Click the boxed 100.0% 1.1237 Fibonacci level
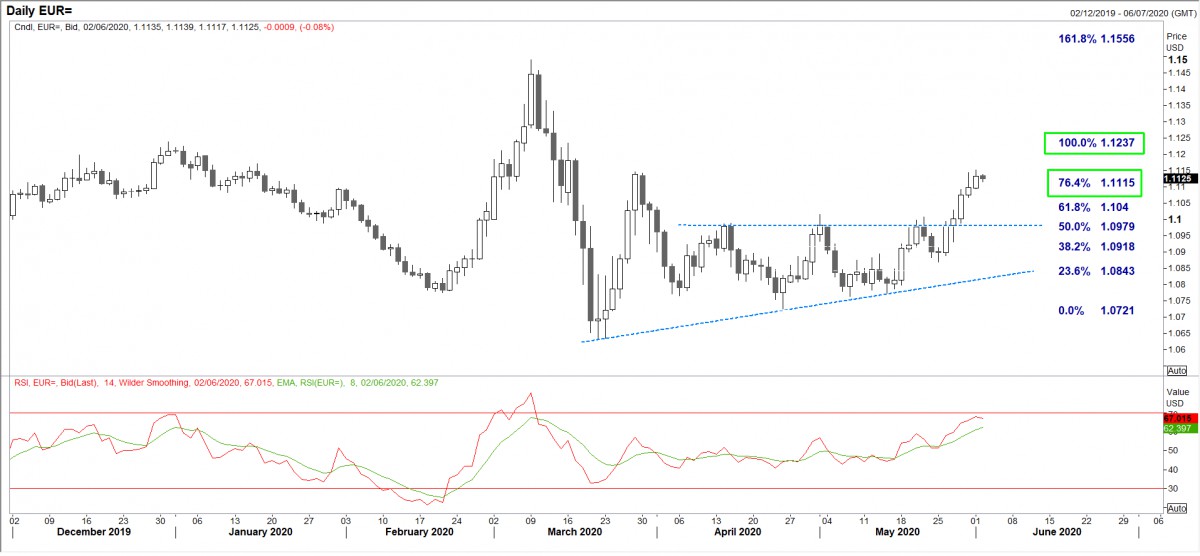Image resolution: width=1200 pixels, height=556 pixels. click(1096, 143)
